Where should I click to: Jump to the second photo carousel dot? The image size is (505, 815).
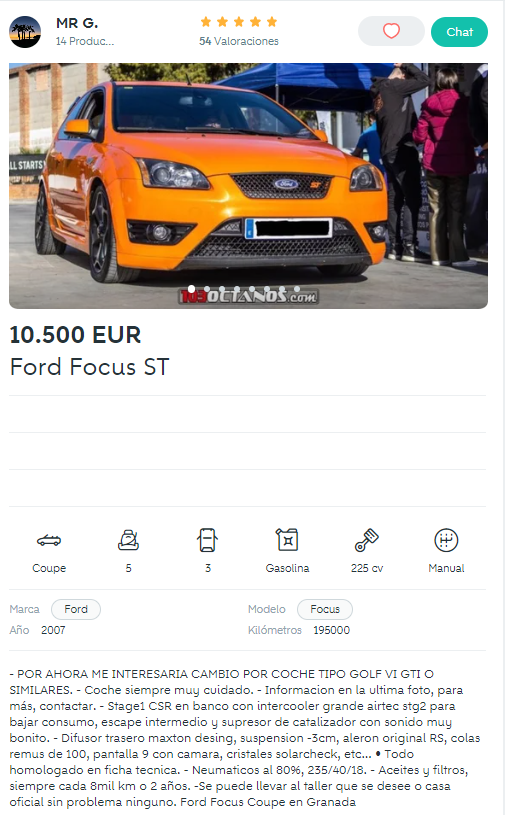(207, 288)
